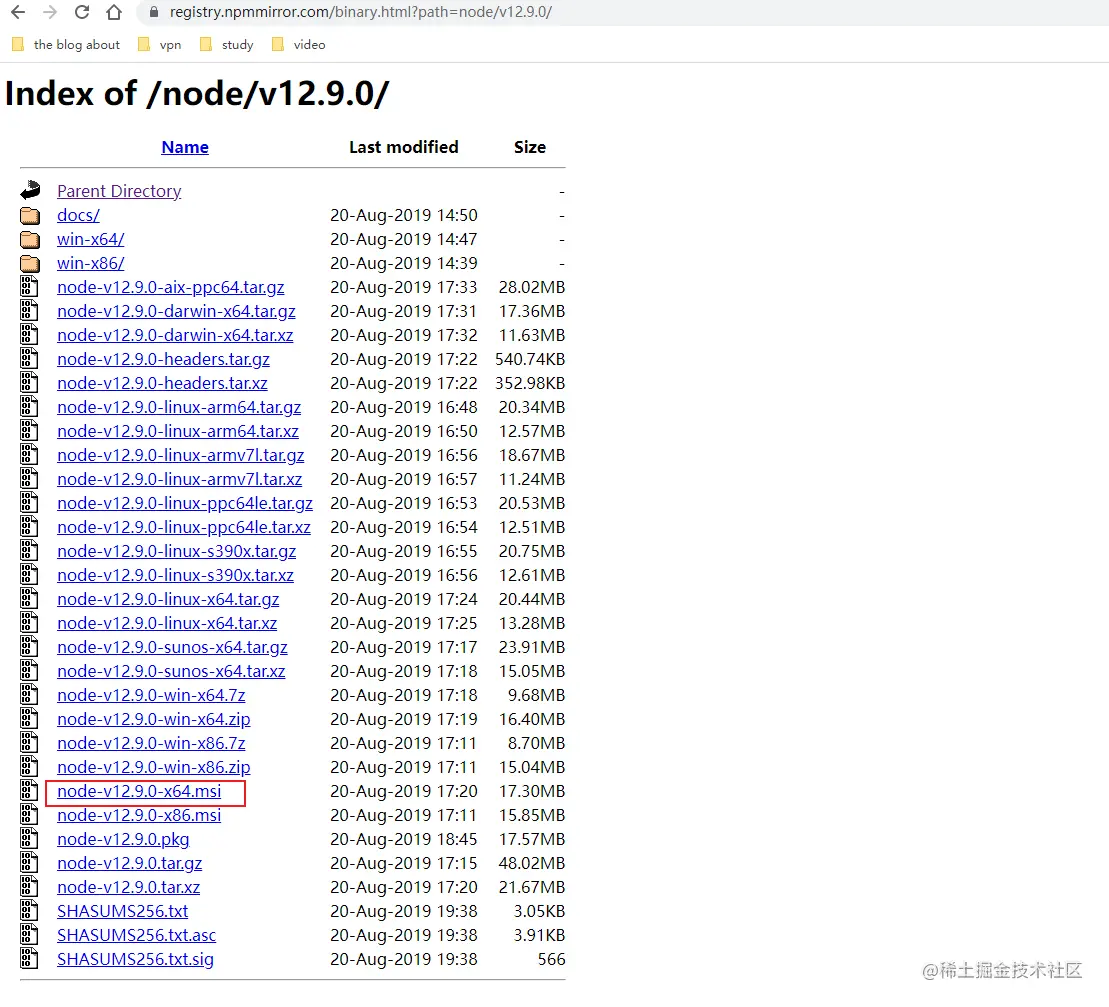Click file icon next to win-x64.zip

29,720
